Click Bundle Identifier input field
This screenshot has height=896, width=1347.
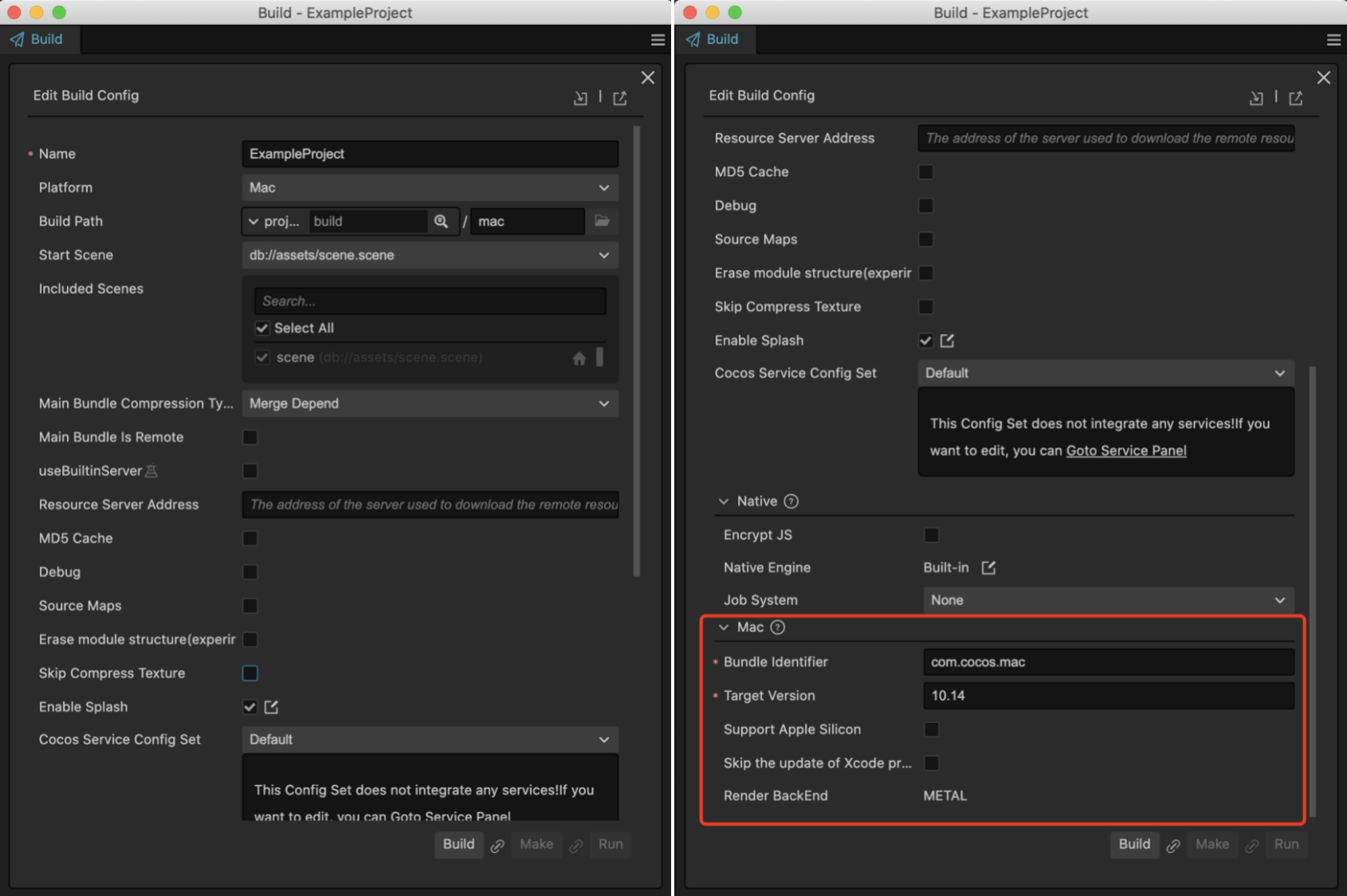tap(1109, 662)
